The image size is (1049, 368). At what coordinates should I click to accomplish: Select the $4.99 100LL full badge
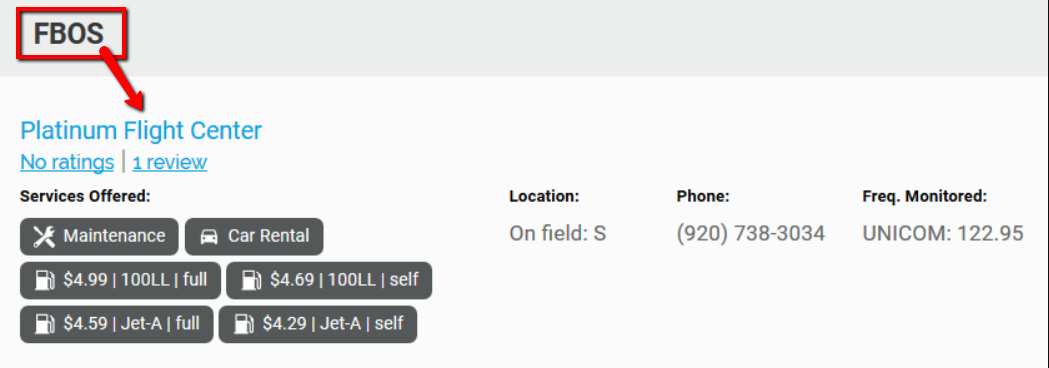pos(120,280)
